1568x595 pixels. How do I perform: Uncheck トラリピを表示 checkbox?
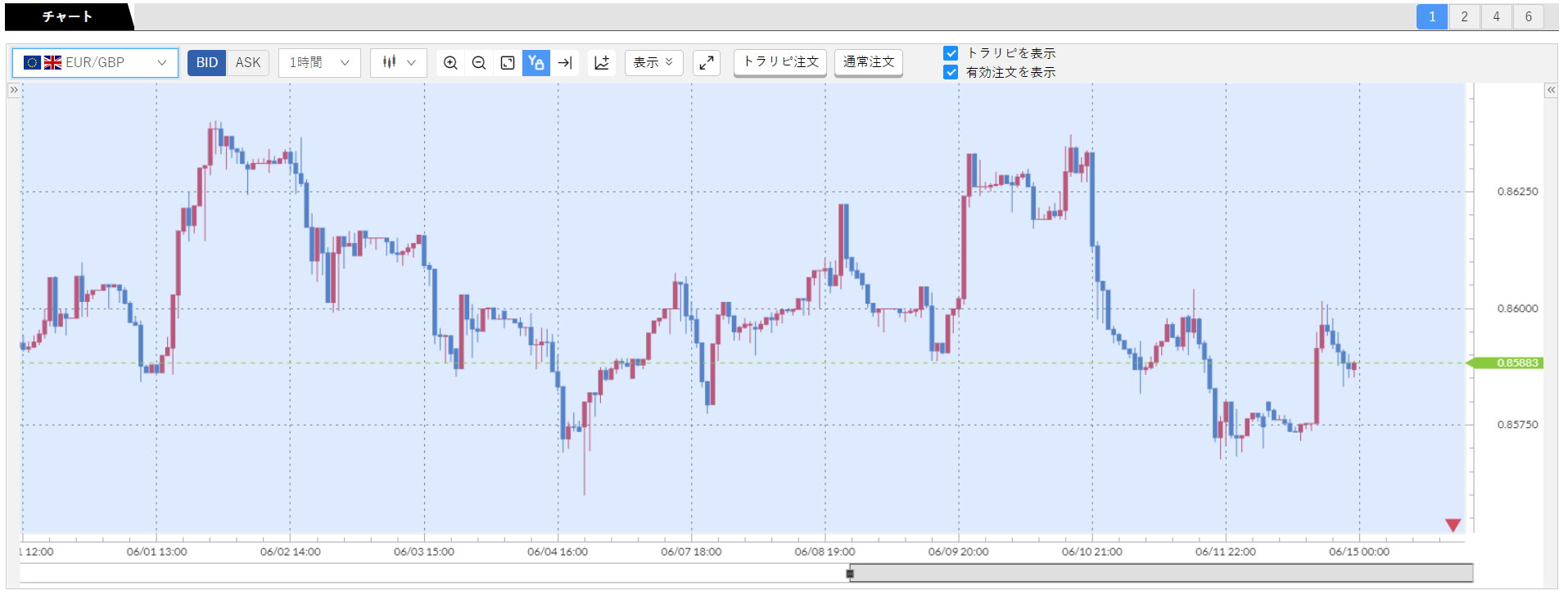click(x=951, y=53)
